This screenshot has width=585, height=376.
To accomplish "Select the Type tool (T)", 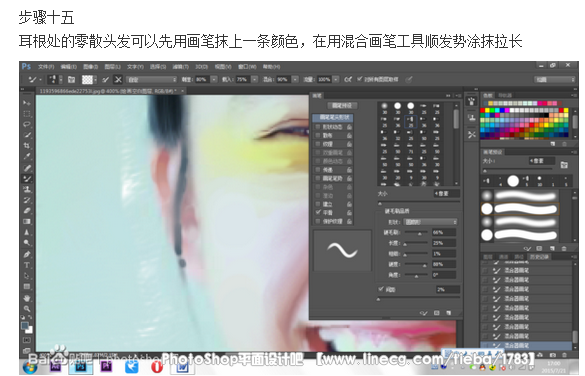I will (27, 265).
